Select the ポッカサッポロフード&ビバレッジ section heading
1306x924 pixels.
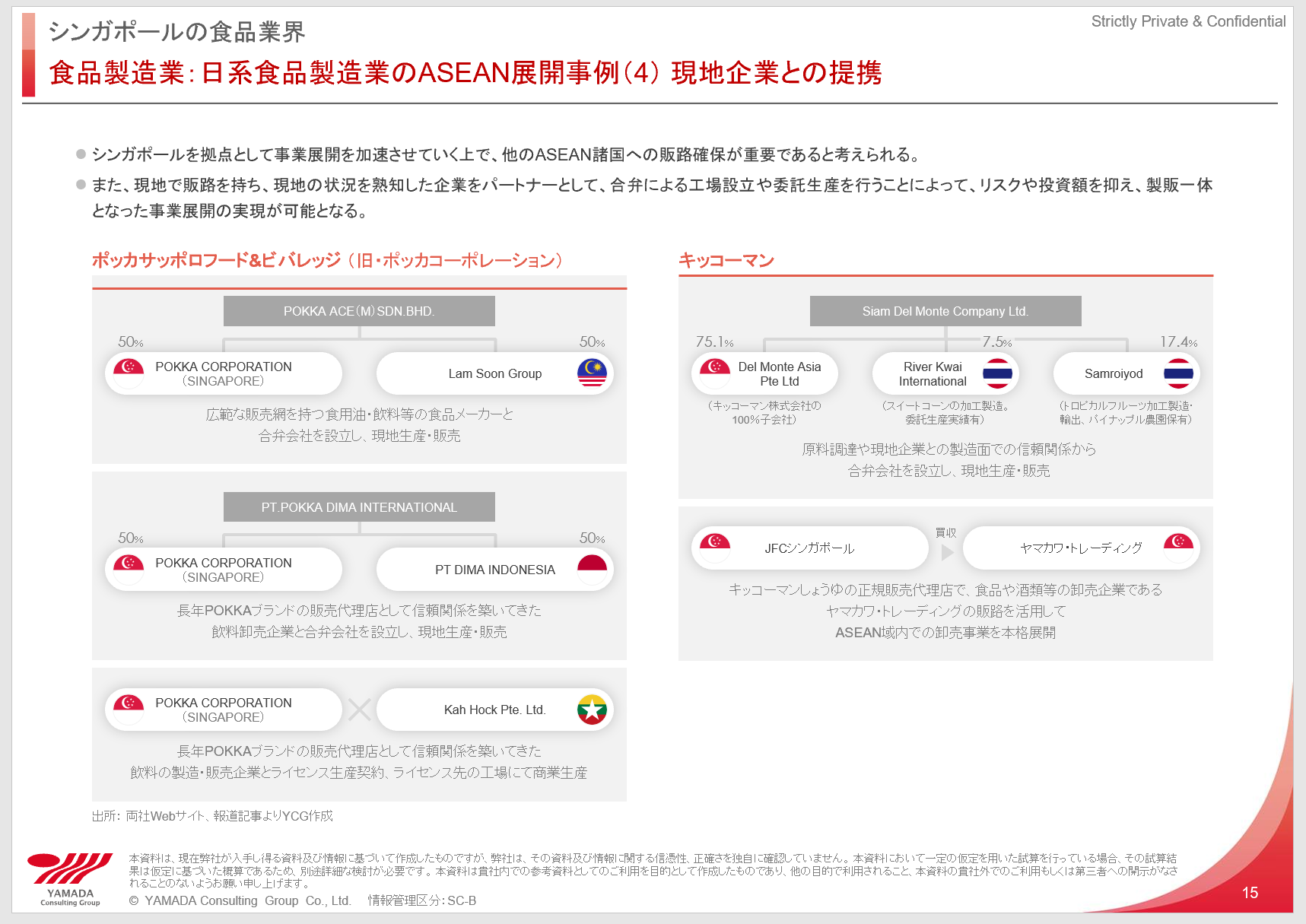point(327,259)
